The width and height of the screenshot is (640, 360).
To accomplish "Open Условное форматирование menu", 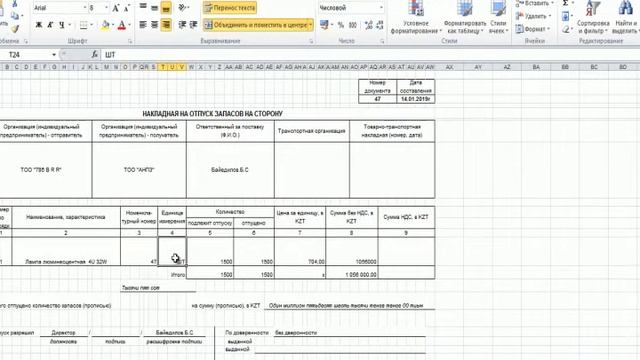I will tap(416, 18).
